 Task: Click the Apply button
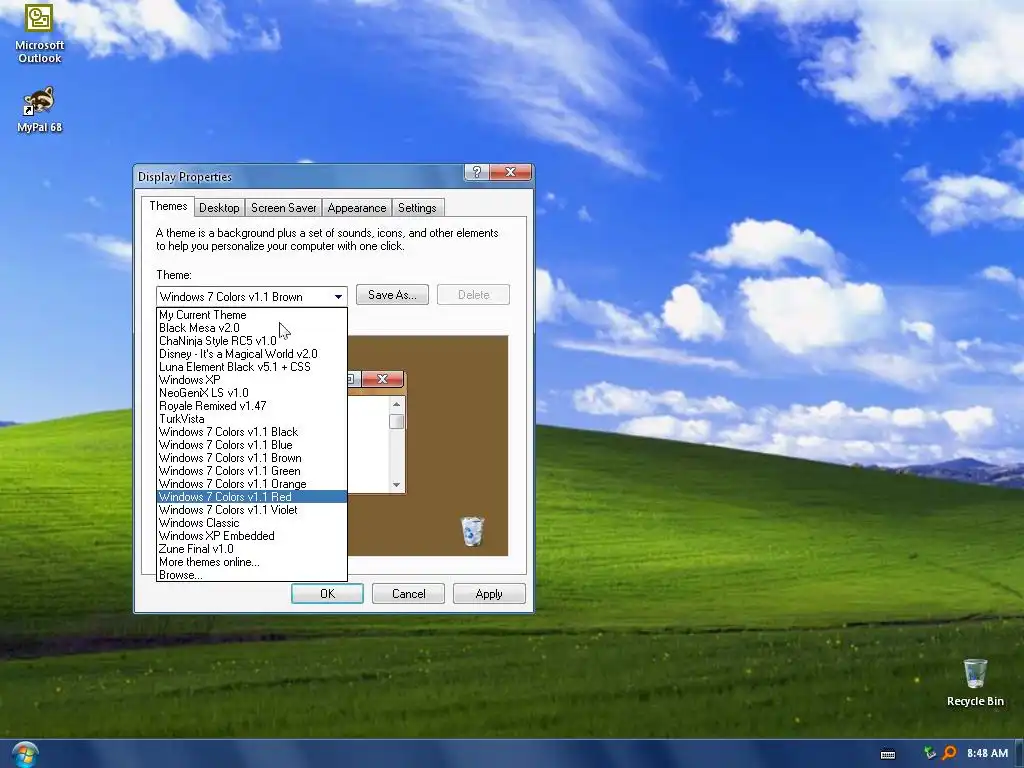pos(489,594)
